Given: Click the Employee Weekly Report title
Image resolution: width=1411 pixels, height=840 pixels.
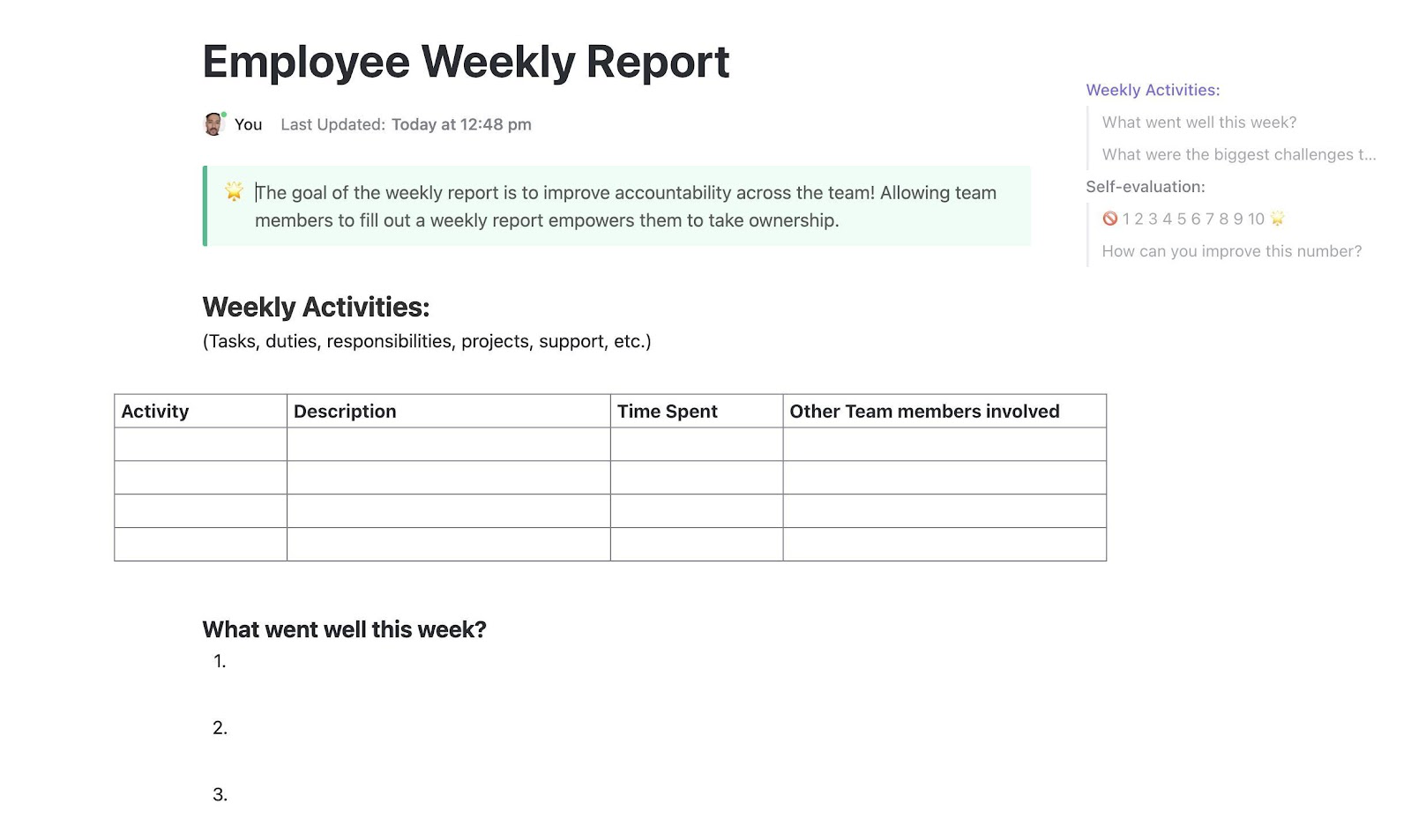Looking at the screenshot, I should pos(466,62).
